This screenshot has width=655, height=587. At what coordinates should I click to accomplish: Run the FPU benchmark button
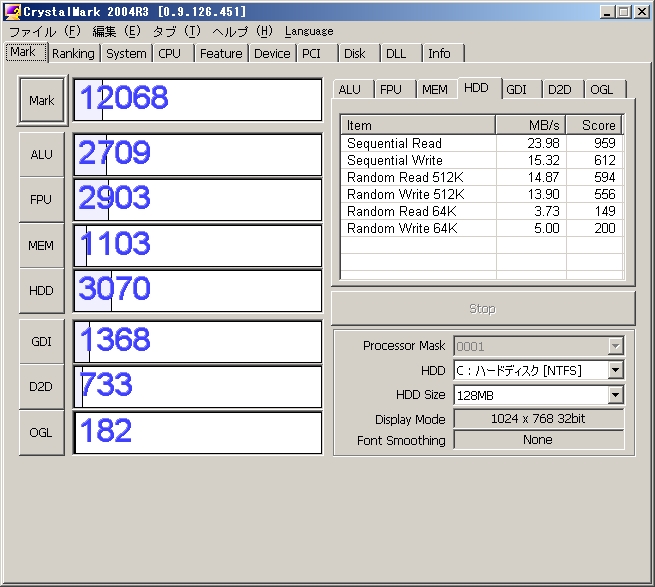tap(42, 200)
